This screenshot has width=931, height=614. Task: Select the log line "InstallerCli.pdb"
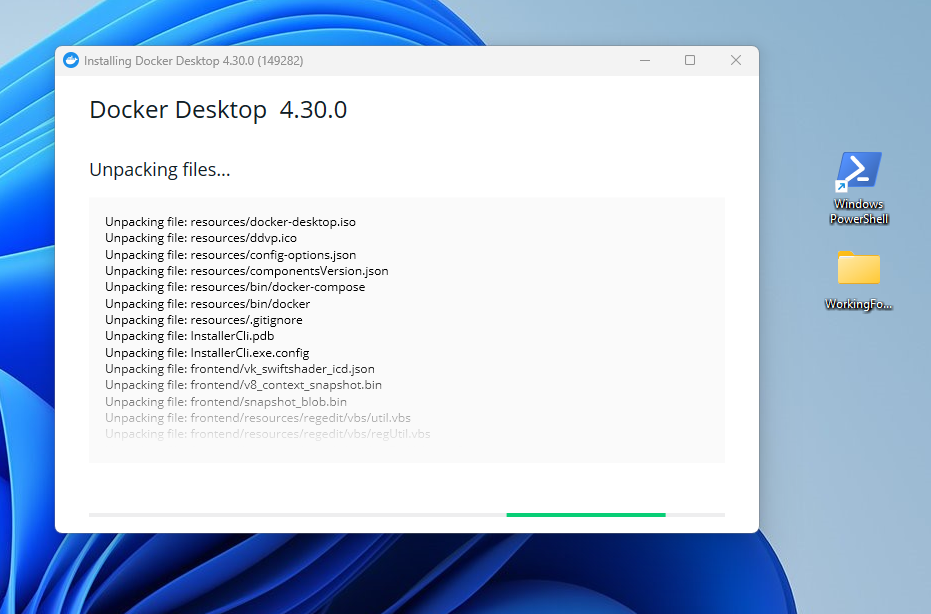coord(189,336)
